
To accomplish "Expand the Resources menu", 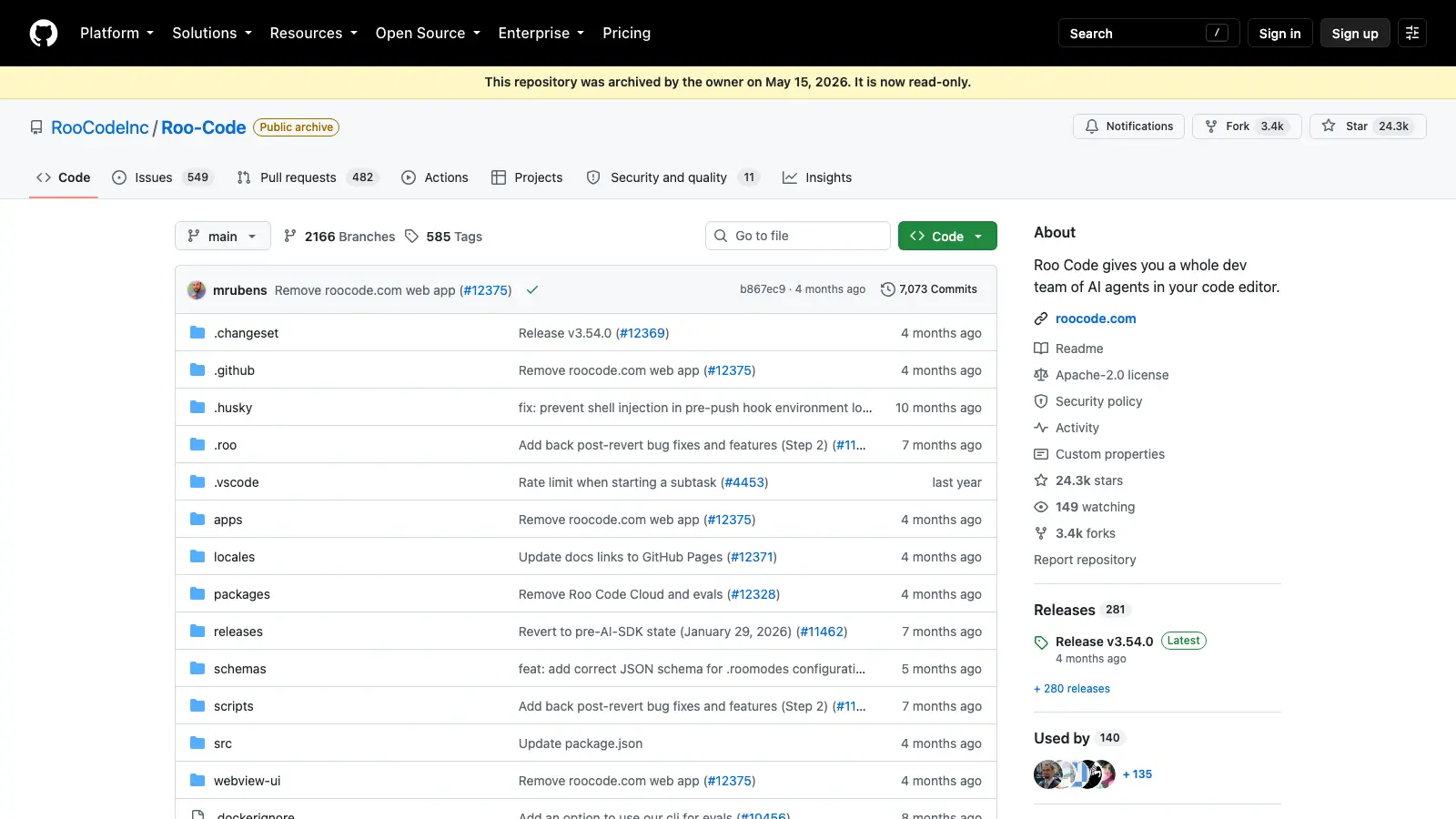I will [313, 33].
